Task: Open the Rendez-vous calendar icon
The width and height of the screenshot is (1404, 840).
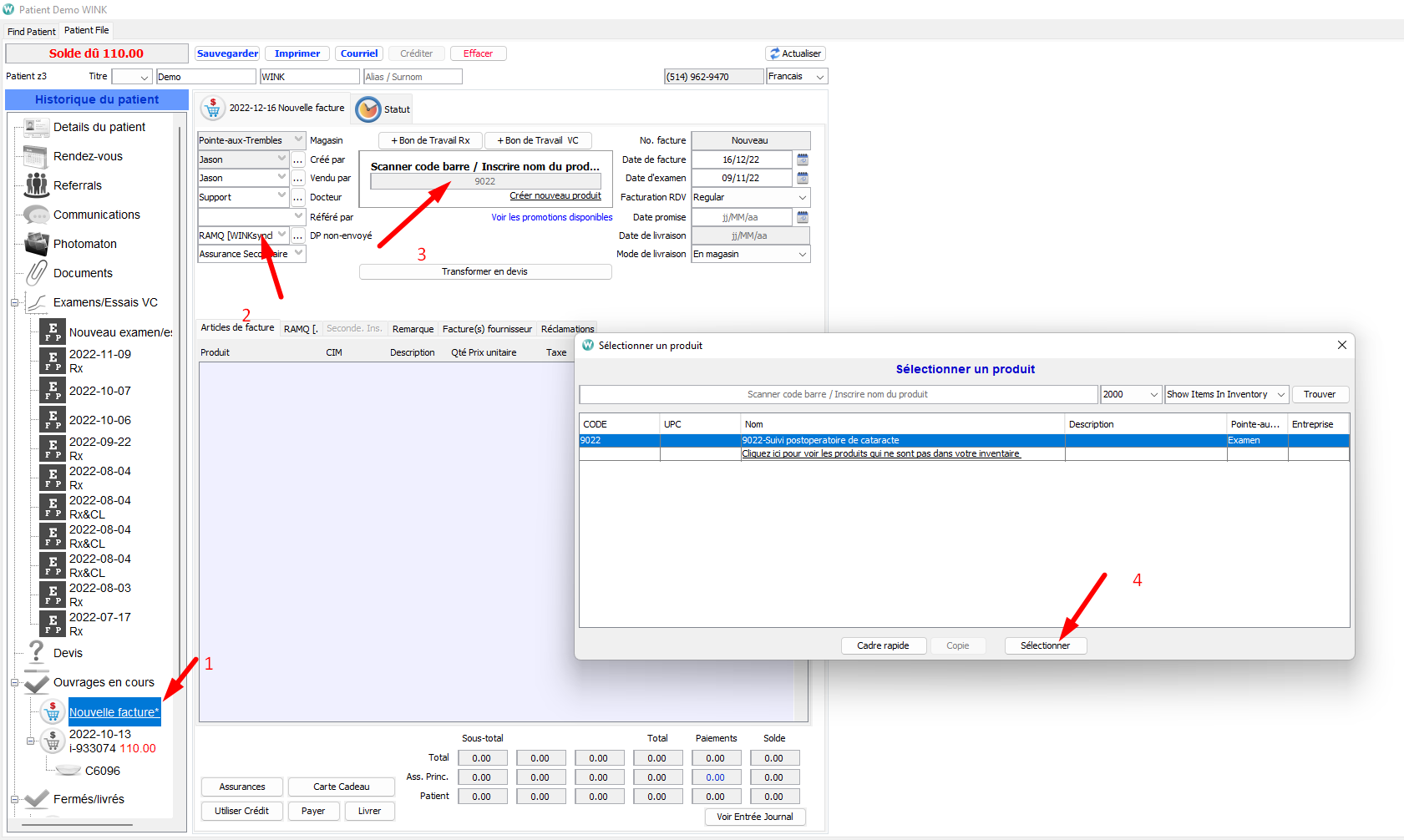Action: click(36, 156)
